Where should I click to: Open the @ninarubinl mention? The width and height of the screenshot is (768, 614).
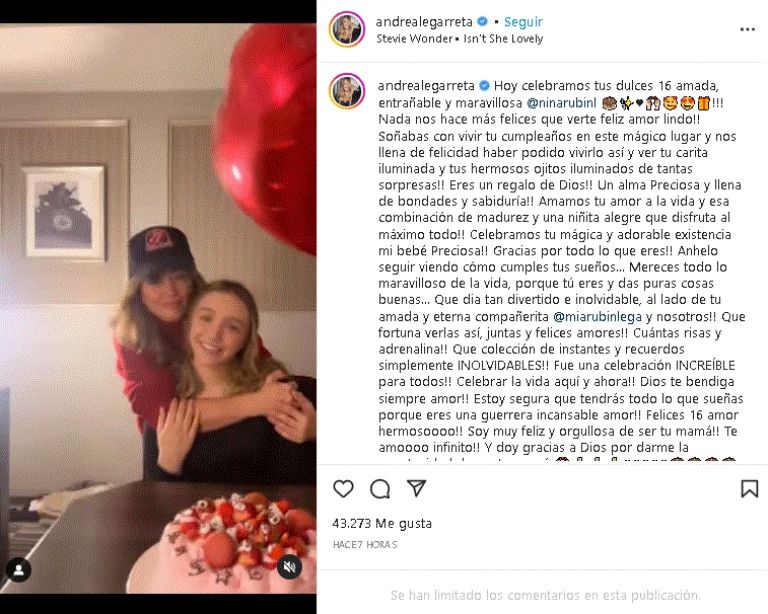(561, 103)
